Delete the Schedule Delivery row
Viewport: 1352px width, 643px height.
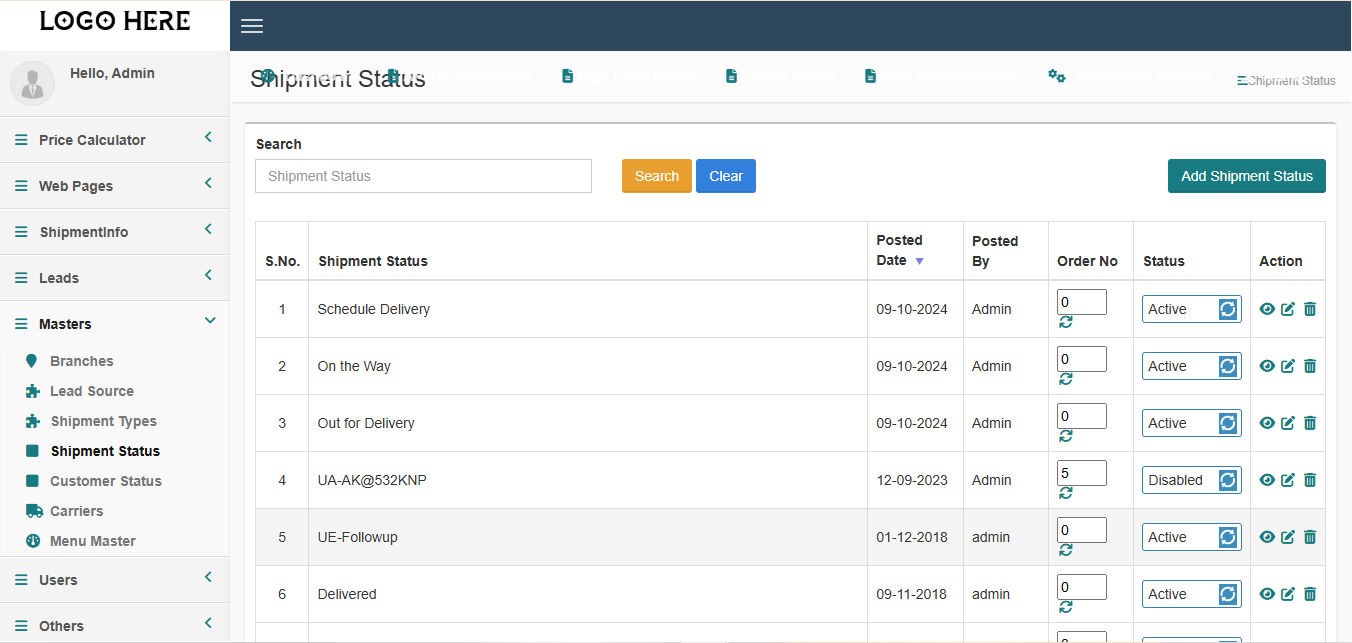click(x=1310, y=309)
